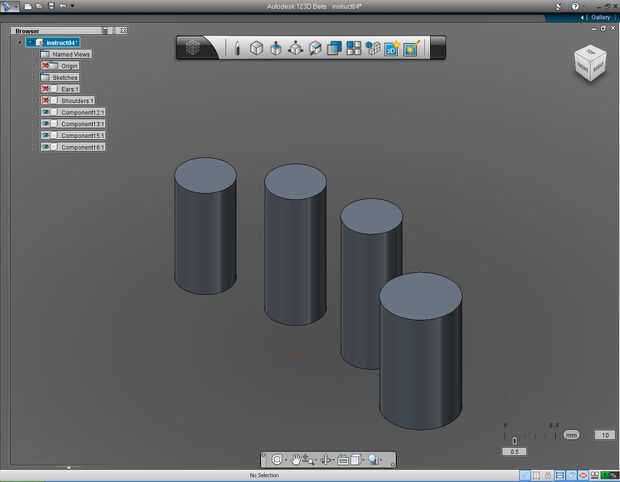620x482 pixels.
Task: Open the Extrude/Create tool icon
Action: [x=276, y=48]
